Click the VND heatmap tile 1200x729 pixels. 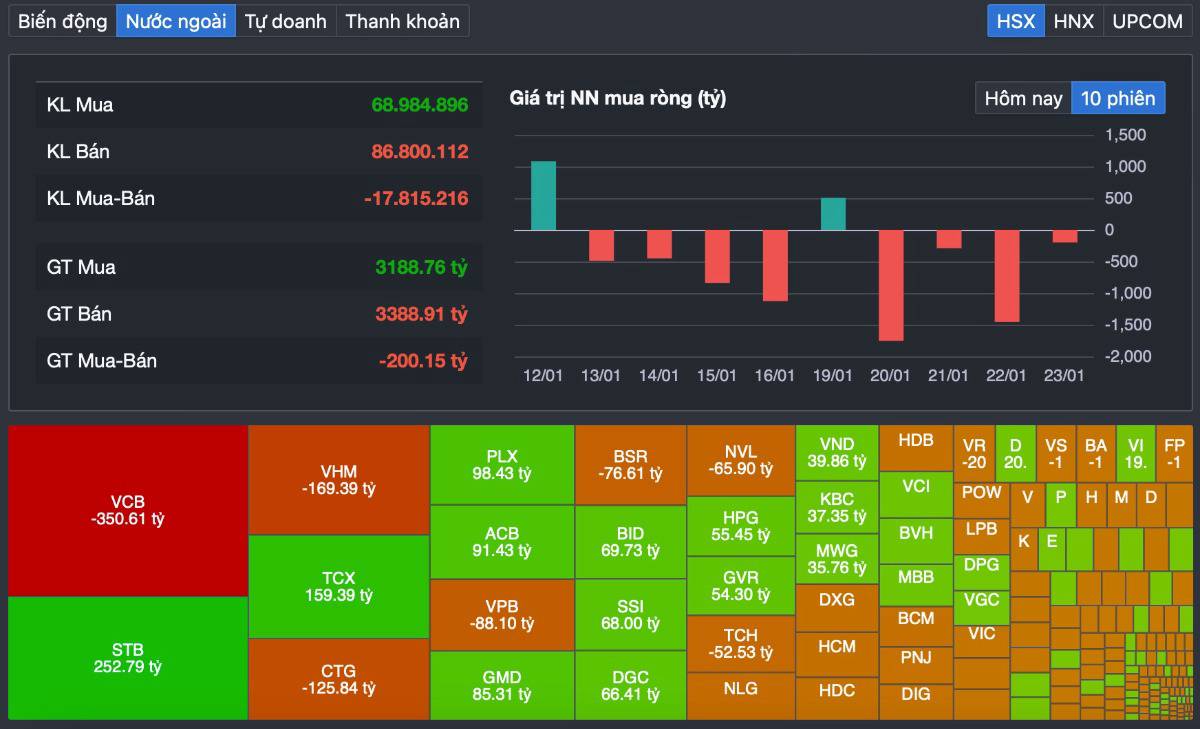point(837,453)
